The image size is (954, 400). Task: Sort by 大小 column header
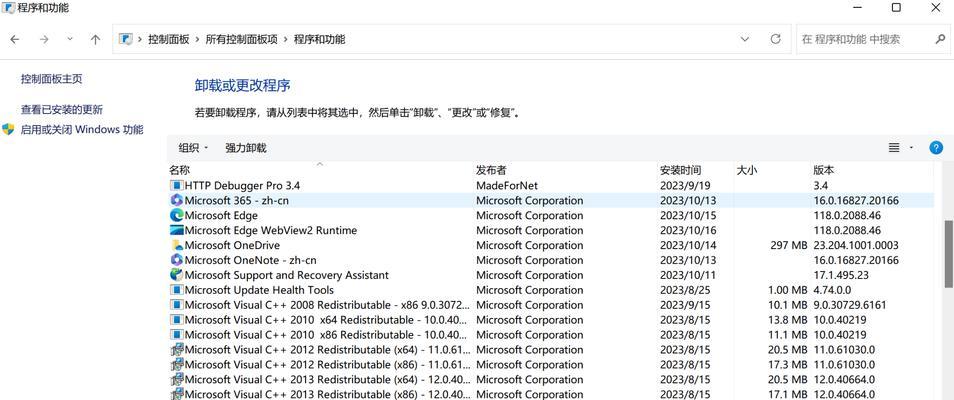[x=747, y=170]
